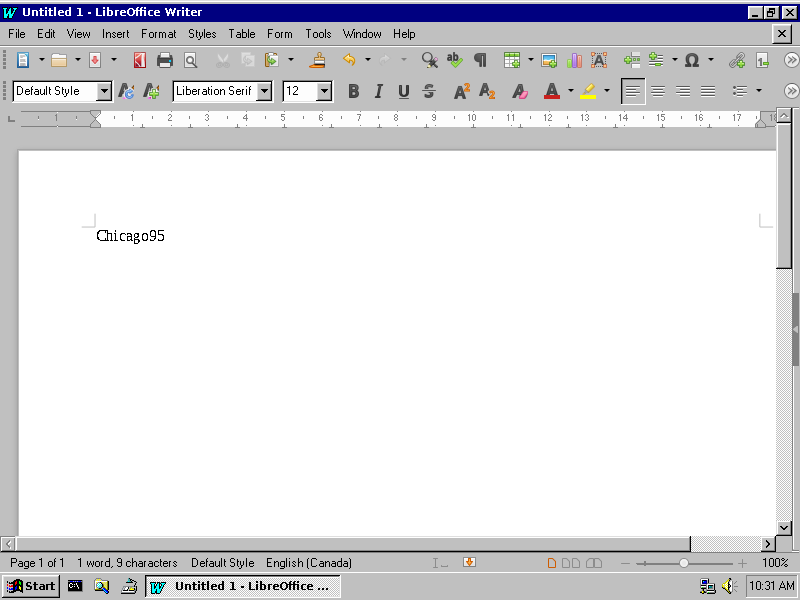Toggle Underline formatting
This screenshot has height=600, width=800.
coord(404,91)
